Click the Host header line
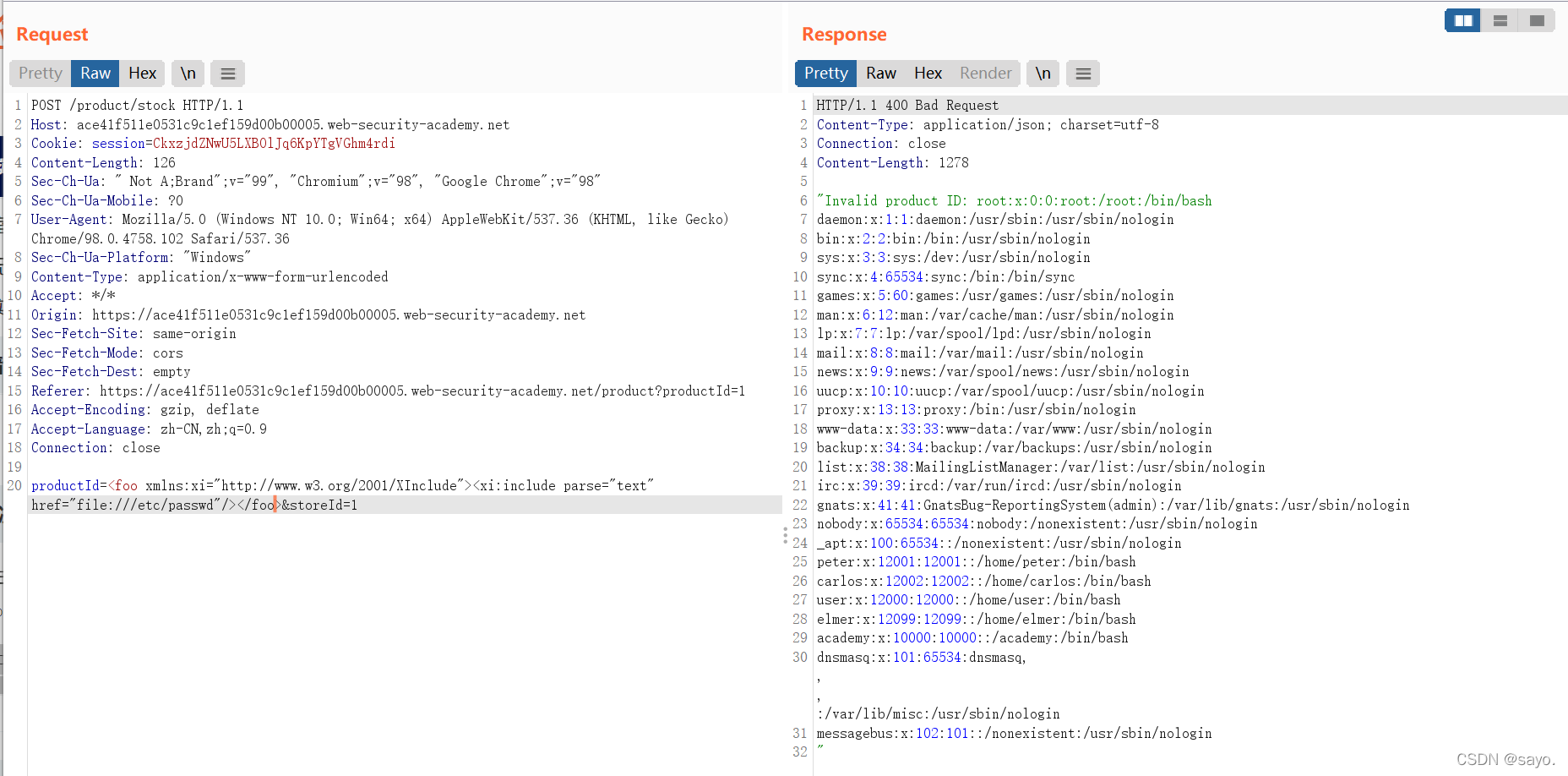The image size is (1568, 776). coord(270,125)
